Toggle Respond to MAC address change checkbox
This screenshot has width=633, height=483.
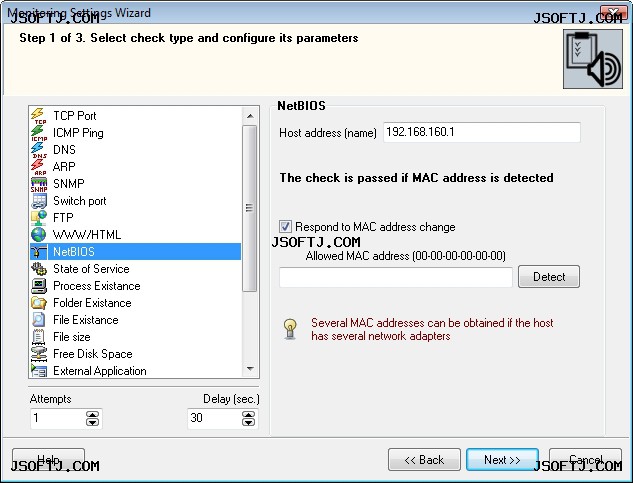pyautogui.click(x=285, y=227)
